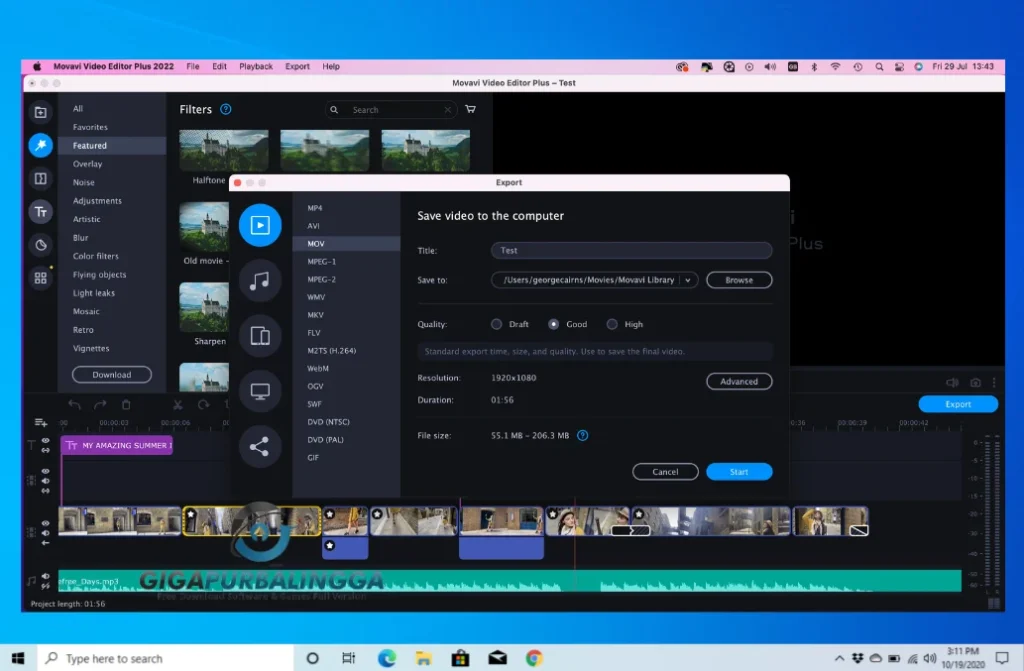1024x671 pixels.
Task: Select the Draft quality option
Action: coord(497,324)
